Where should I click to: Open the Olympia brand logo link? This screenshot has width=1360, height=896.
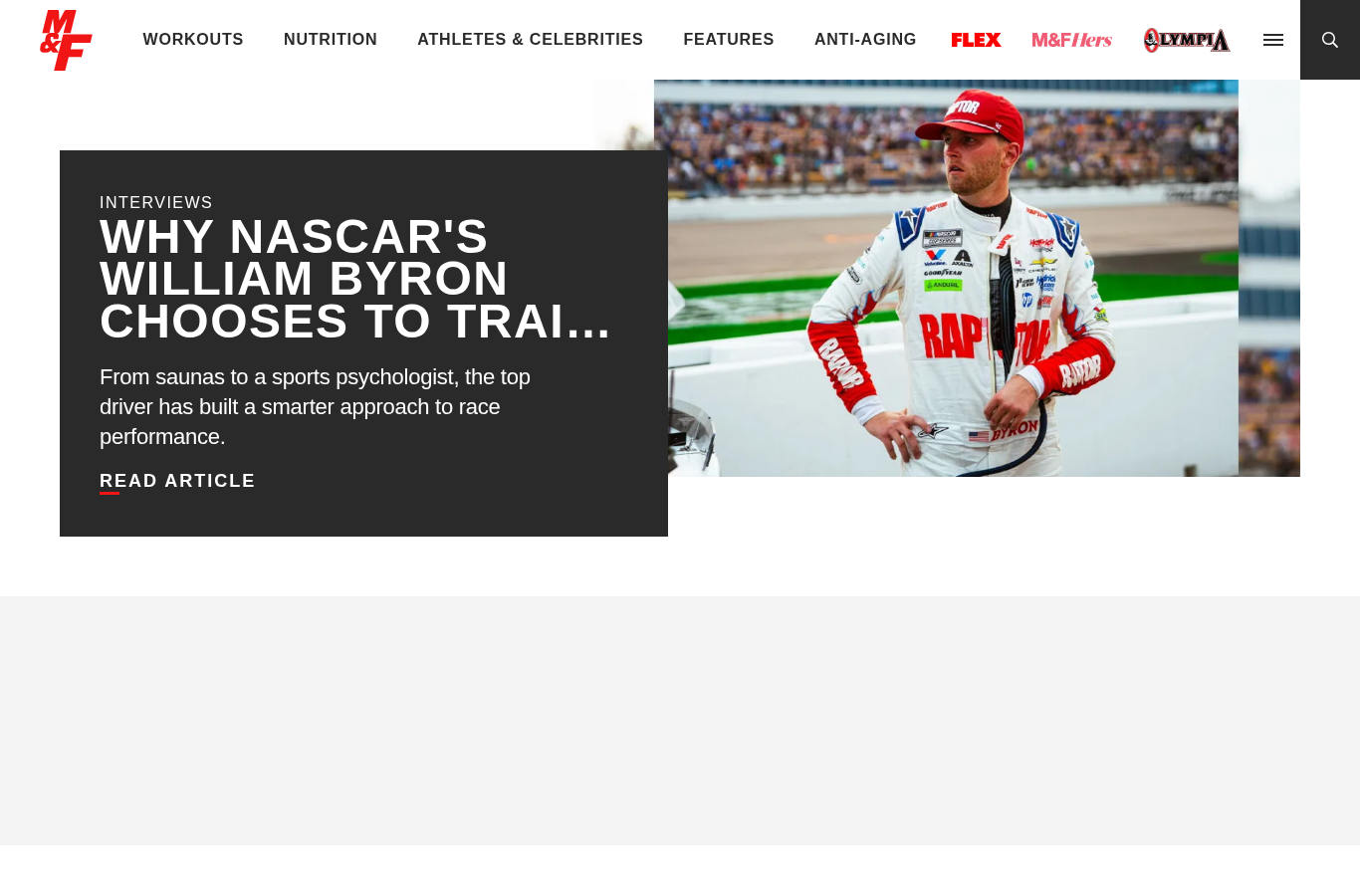click(x=1187, y=40)
